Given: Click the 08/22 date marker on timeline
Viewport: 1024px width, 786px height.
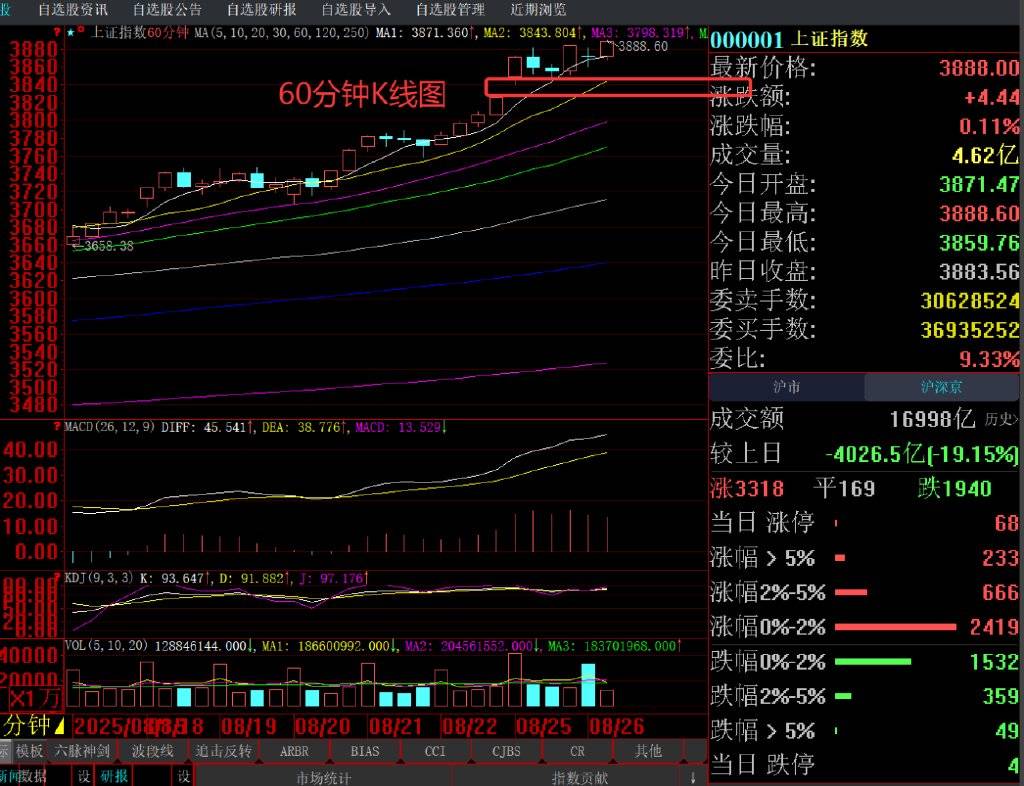Looking at the screenshot, I should coord(468,724).
